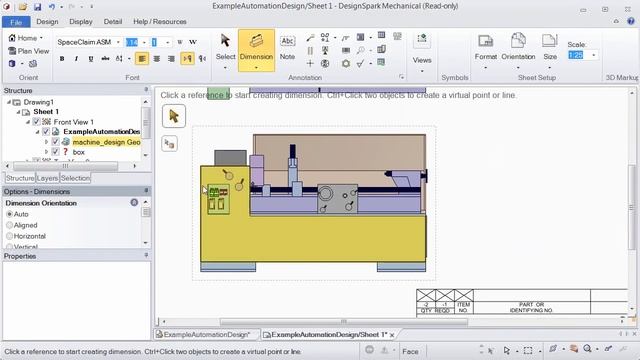
Task: Click the small tool guide icon below canvas arrow
Action: point(169,144)
